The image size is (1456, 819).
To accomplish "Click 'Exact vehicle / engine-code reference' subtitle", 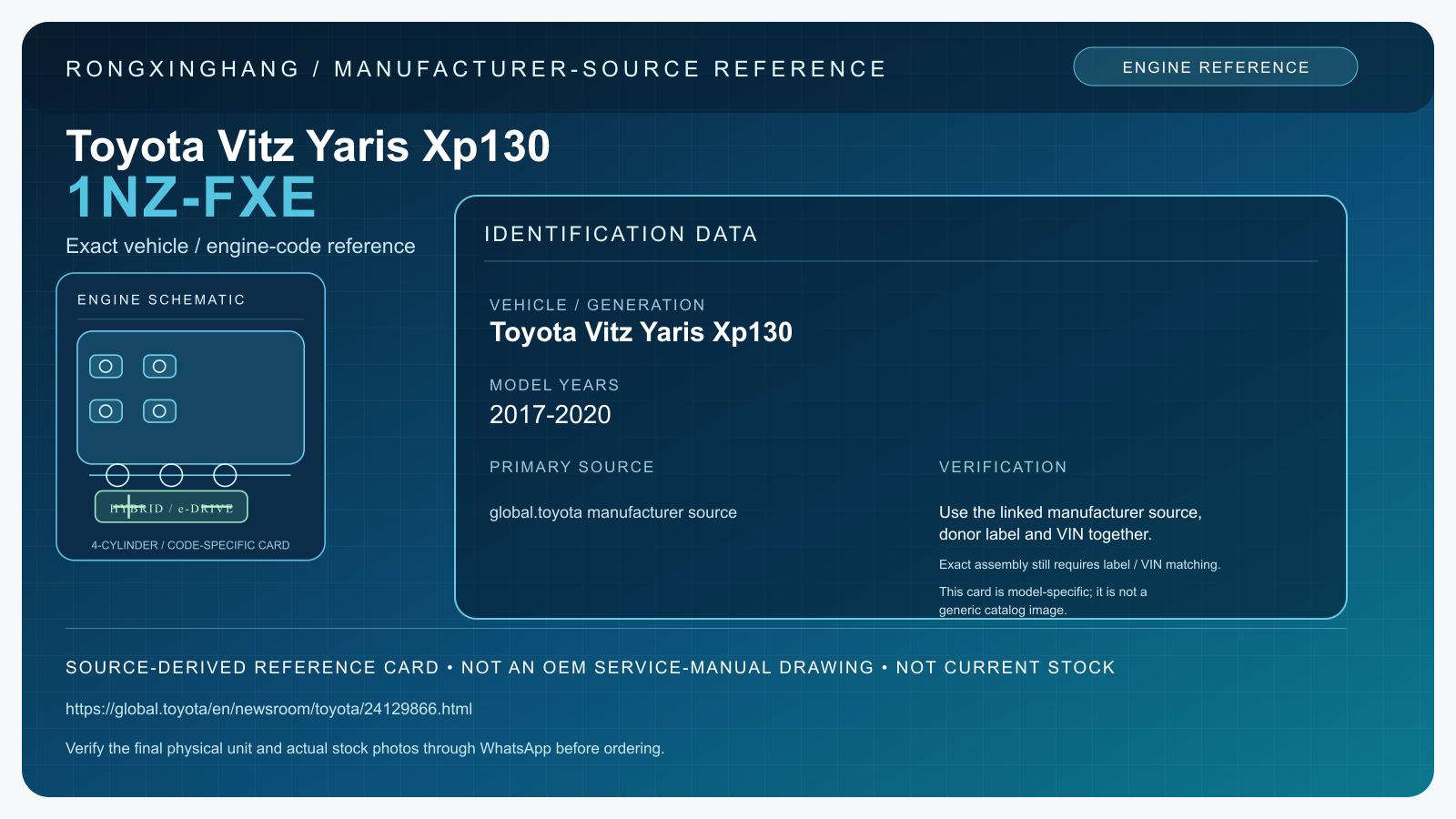I will (240, 247).
